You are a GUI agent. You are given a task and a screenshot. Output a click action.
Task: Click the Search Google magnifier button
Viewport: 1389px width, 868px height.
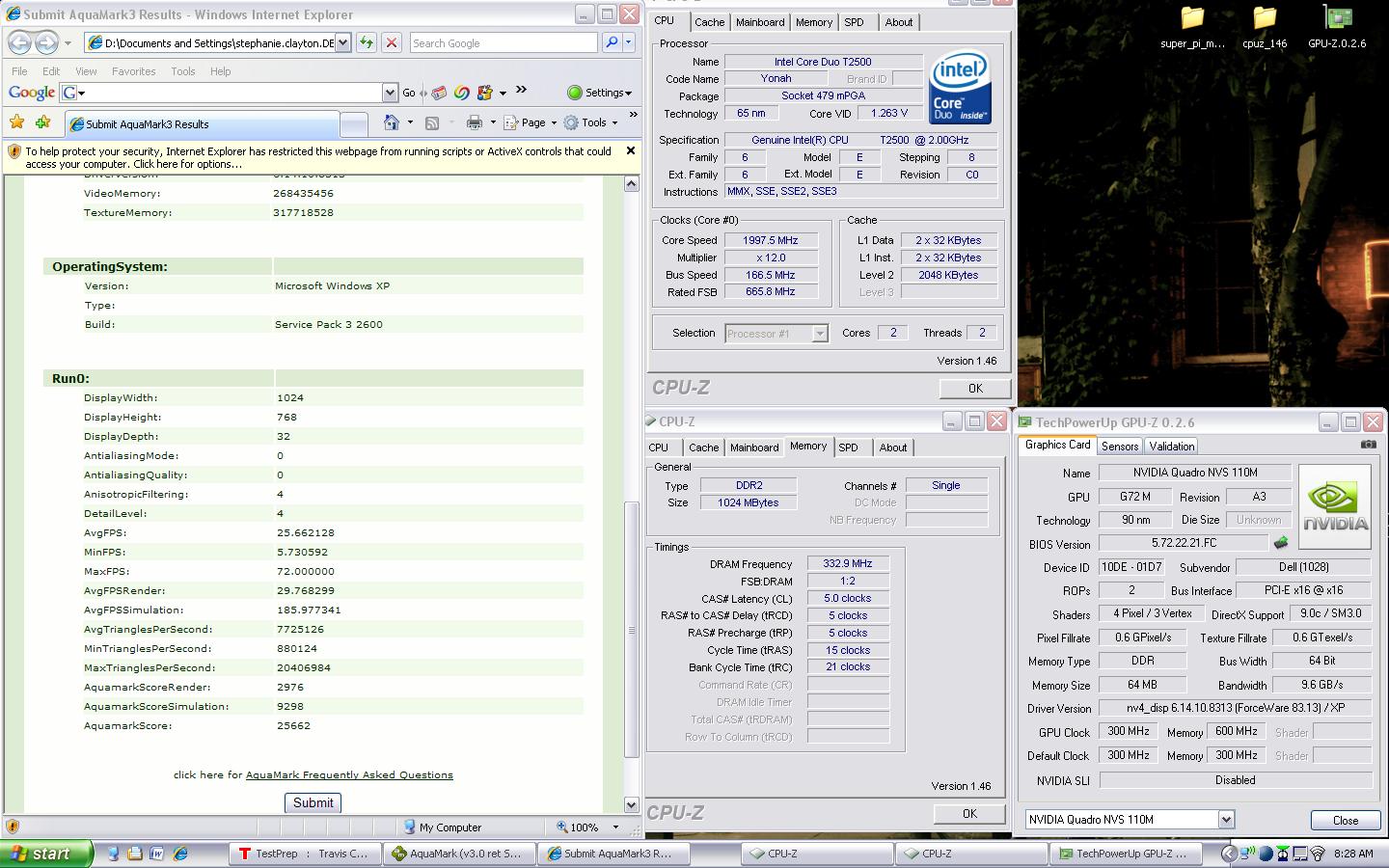pyautogui.click(x=612, y=42)
